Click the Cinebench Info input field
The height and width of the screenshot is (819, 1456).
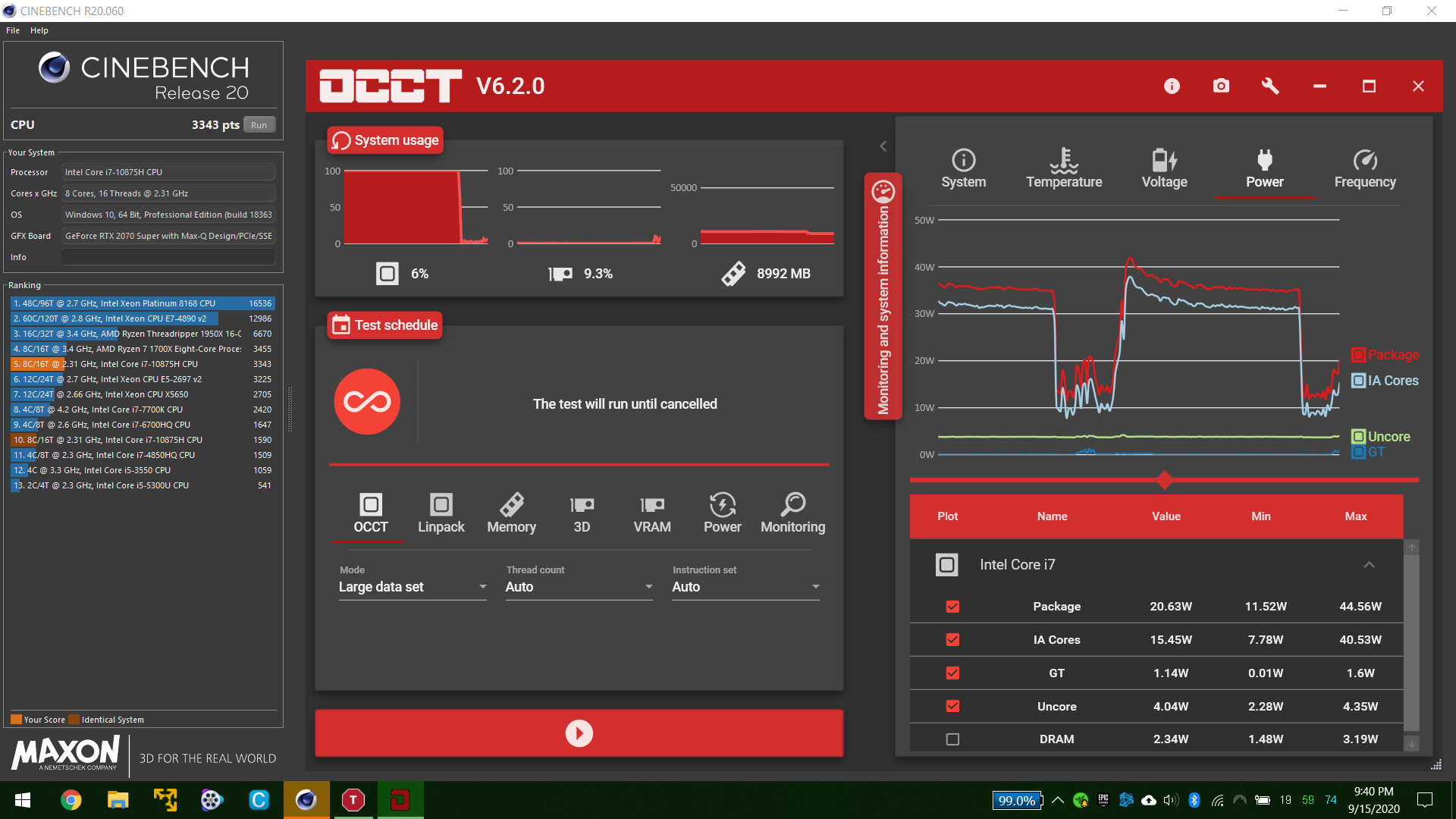(x=168, y=257)
